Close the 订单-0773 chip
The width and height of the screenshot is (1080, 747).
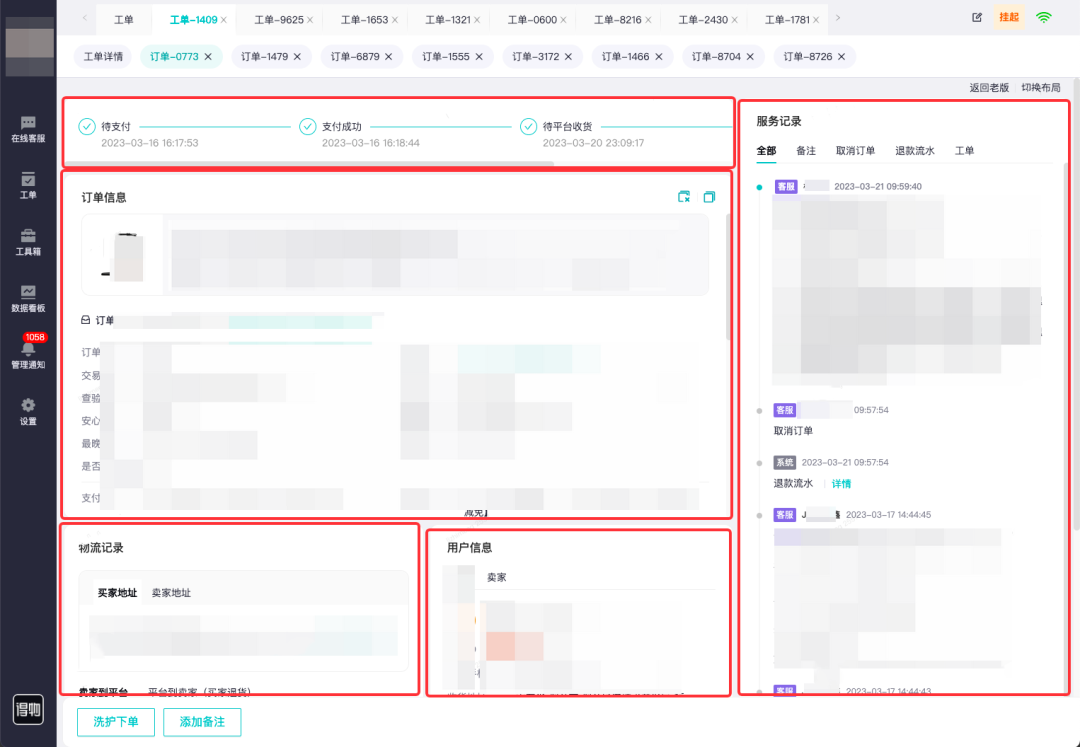click(208, 56)
